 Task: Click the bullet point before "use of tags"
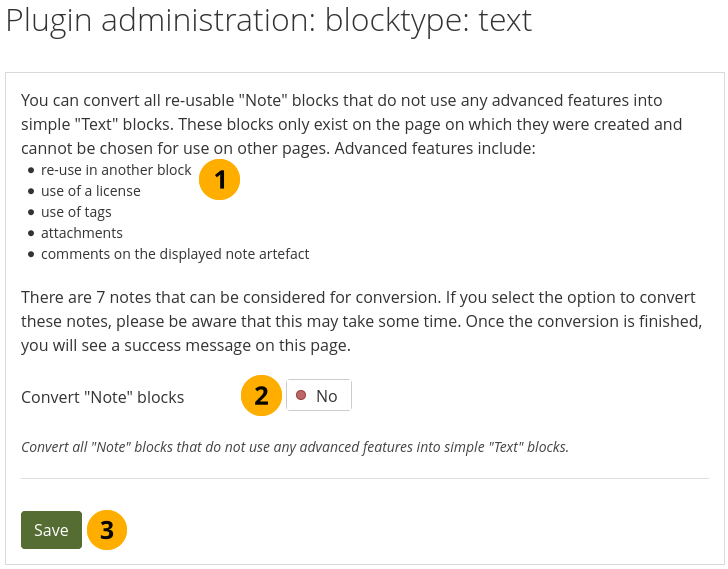point(31,212)
